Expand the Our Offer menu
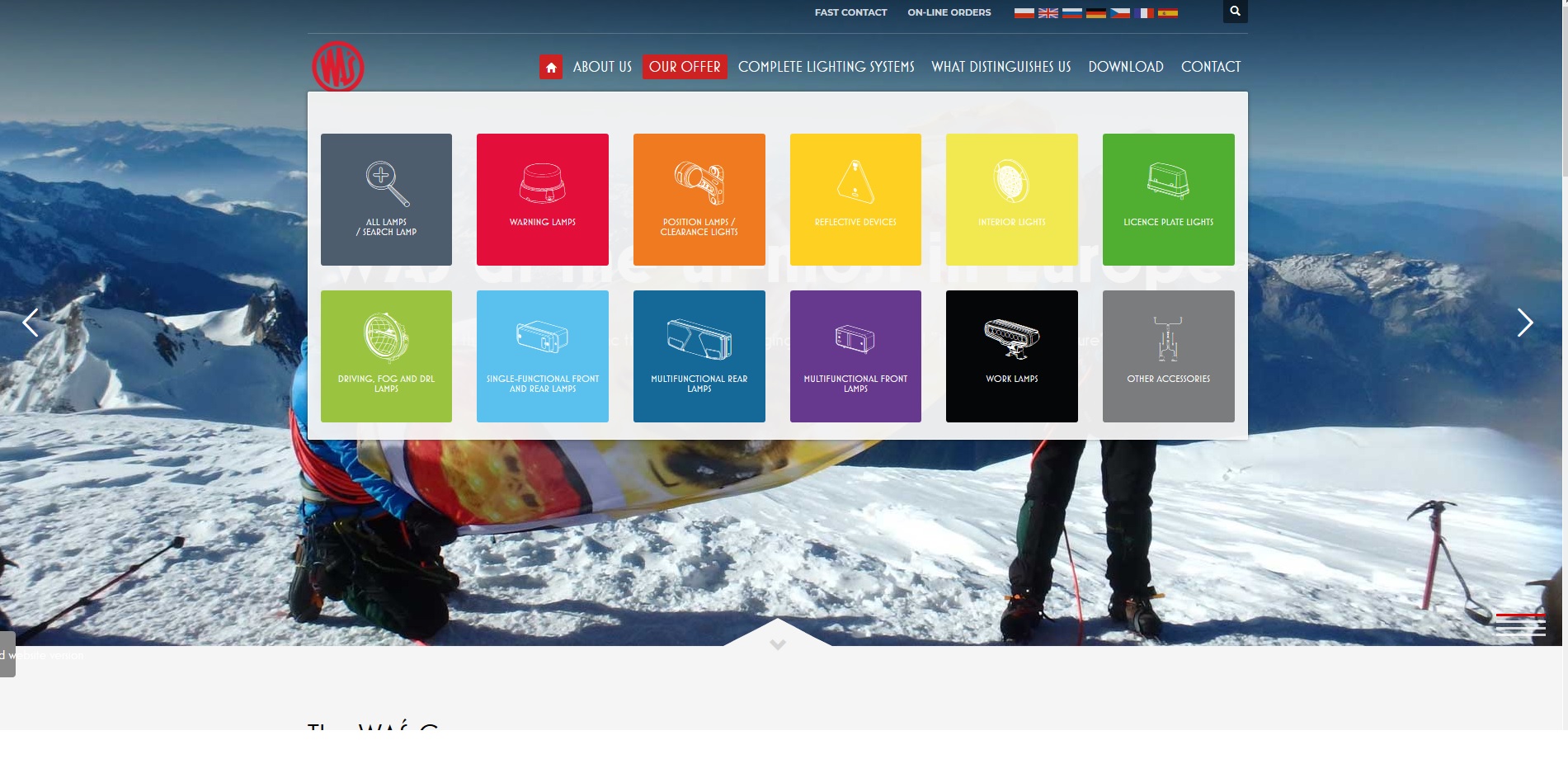The width and height of the screenshot is (1568, 759). (685, 67)
